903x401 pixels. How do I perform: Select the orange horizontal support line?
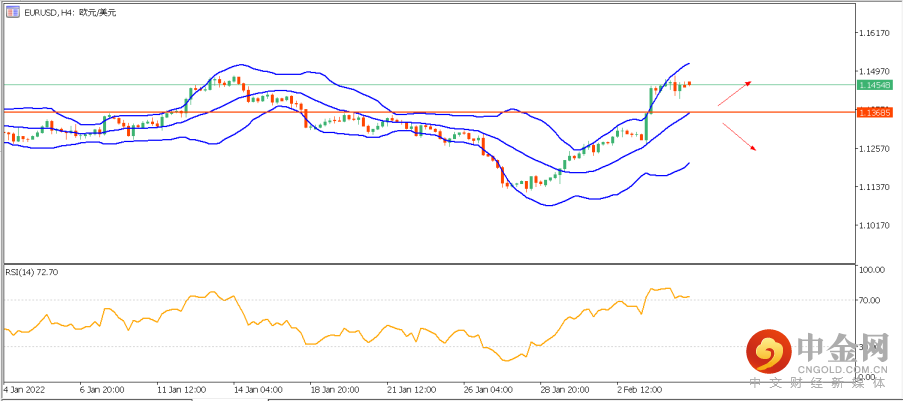click(x=400, y=112)
